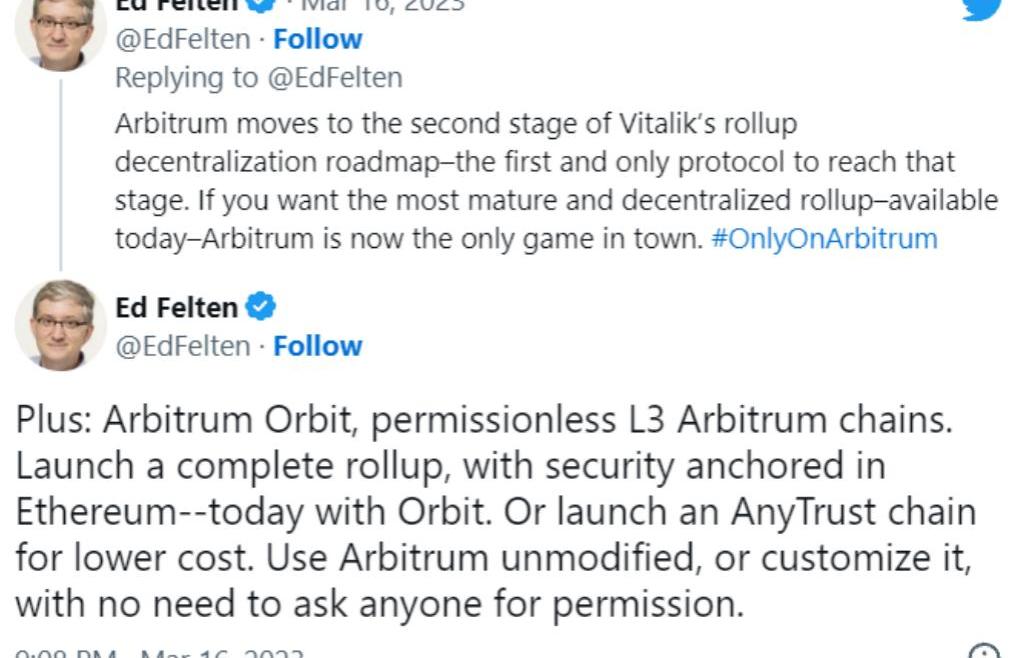Open the top tweet's profile avatar
This screenshot has height=658, width=1014.
click(60, 30)
